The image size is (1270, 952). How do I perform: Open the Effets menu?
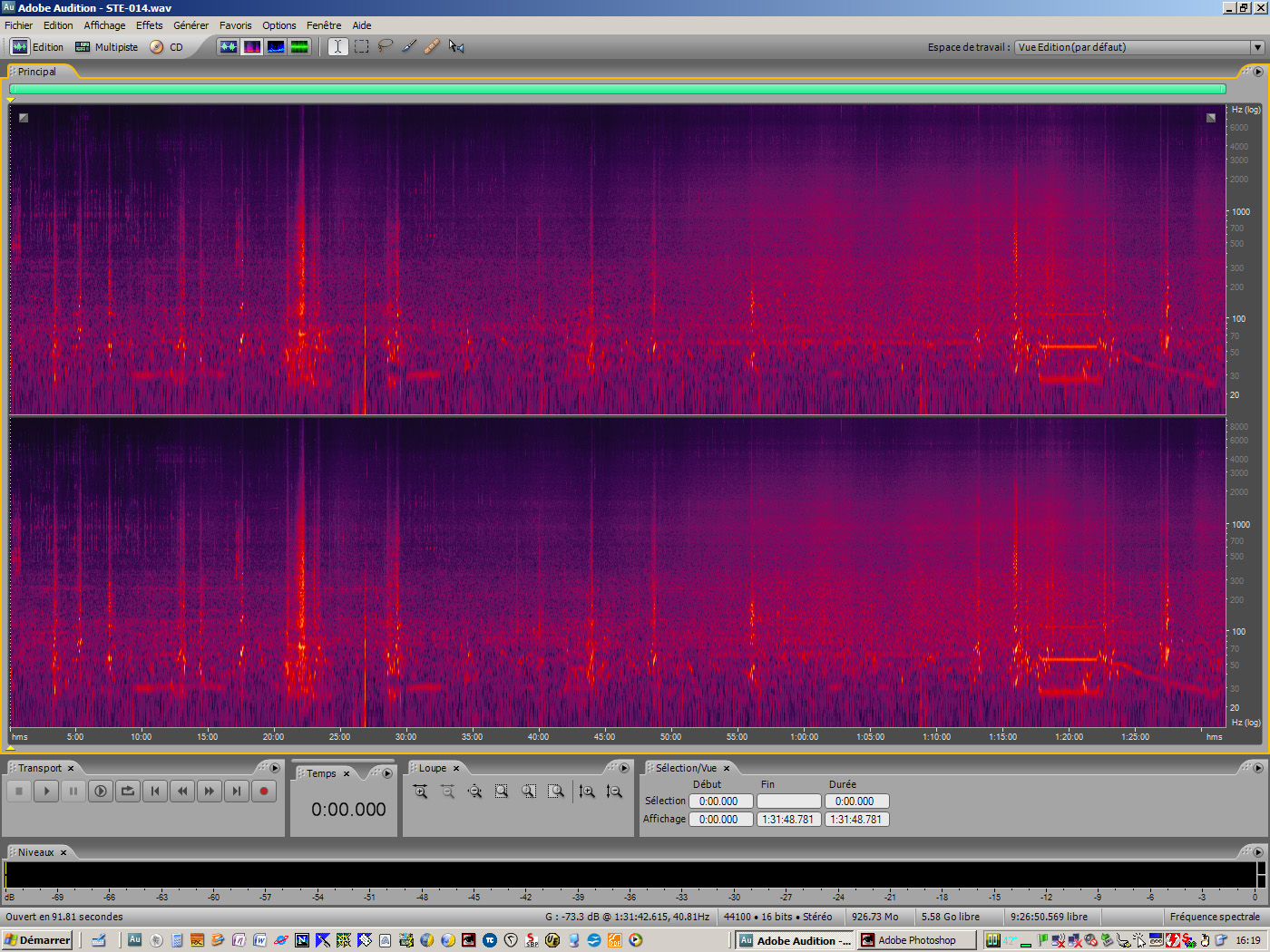(x=149, y=25)
